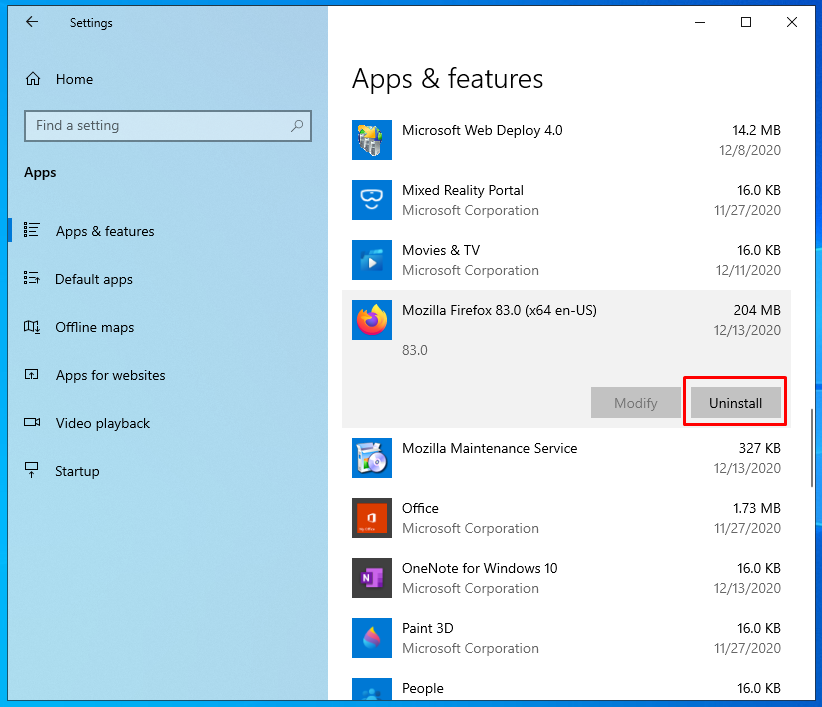Image resolution: width=822 pixels, height=707 pixels.
Task: Select the Paint 3D entry
Action: click(566, 638)
